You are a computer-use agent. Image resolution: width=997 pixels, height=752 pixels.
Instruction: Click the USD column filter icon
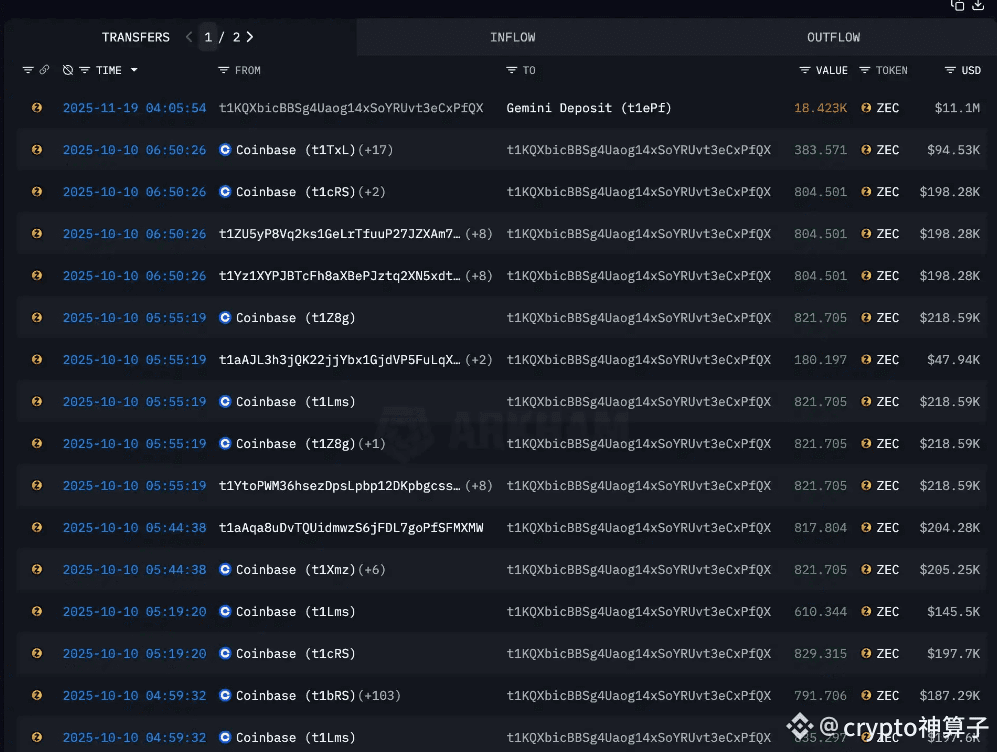point(950,70)
